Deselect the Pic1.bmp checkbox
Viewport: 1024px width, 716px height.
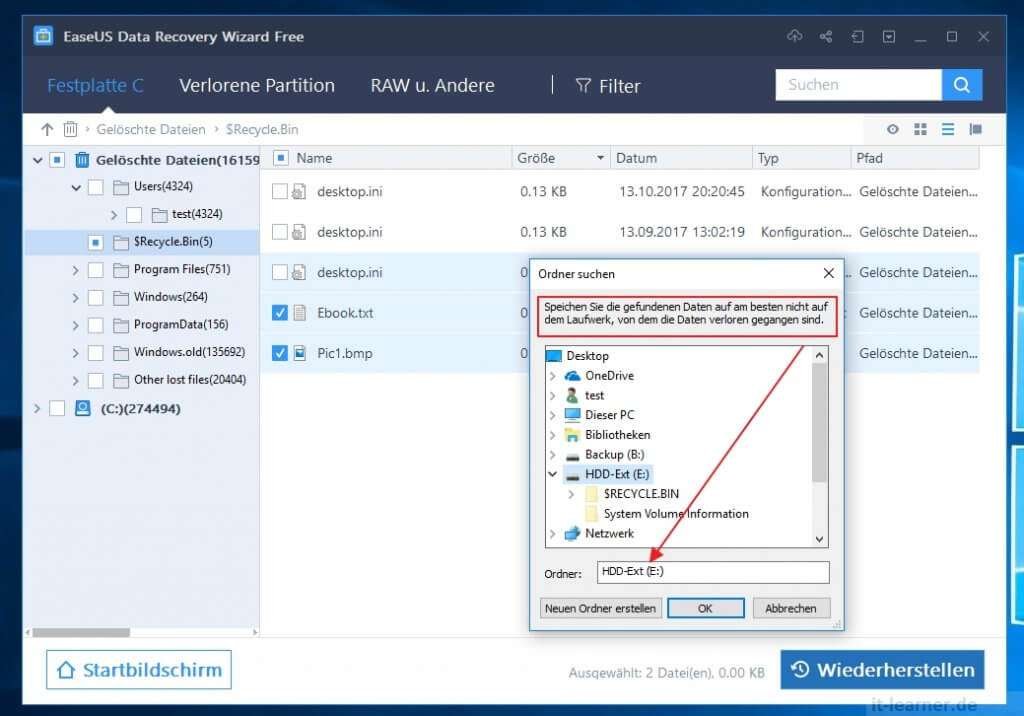[280, 352]
